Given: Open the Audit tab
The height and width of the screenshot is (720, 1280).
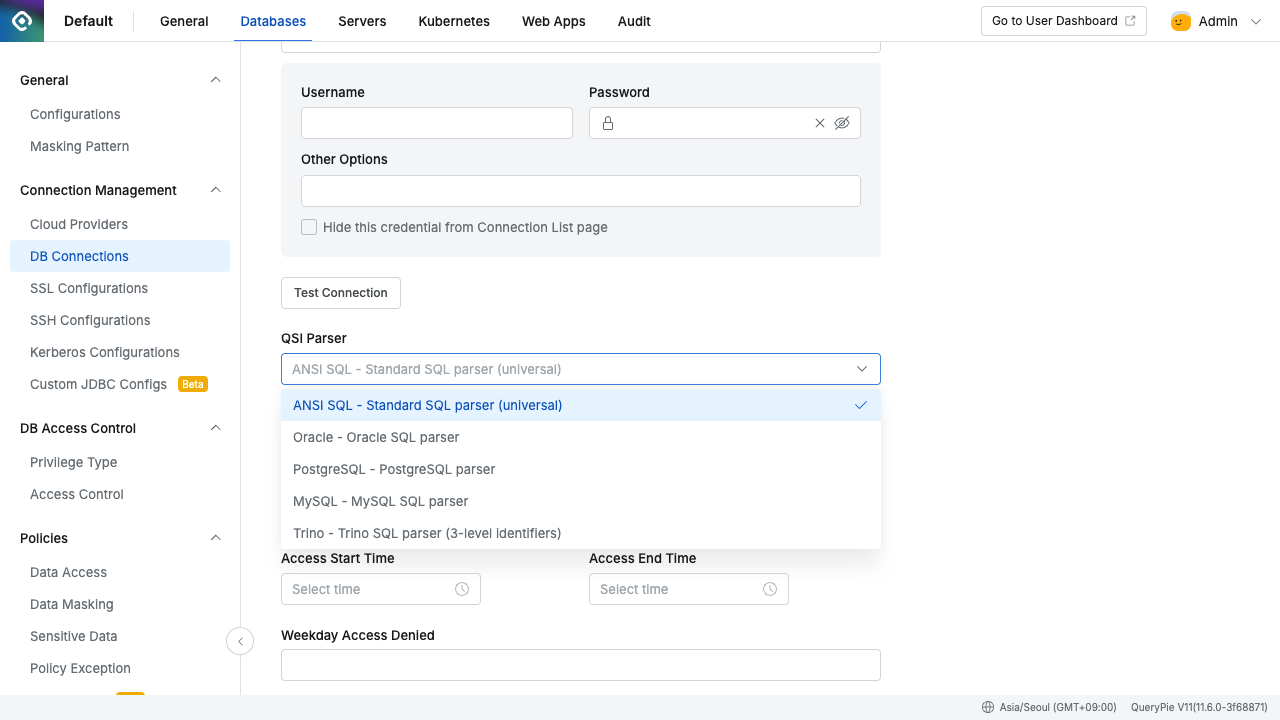Looking at the screenshot, I should tap(634, 21).
